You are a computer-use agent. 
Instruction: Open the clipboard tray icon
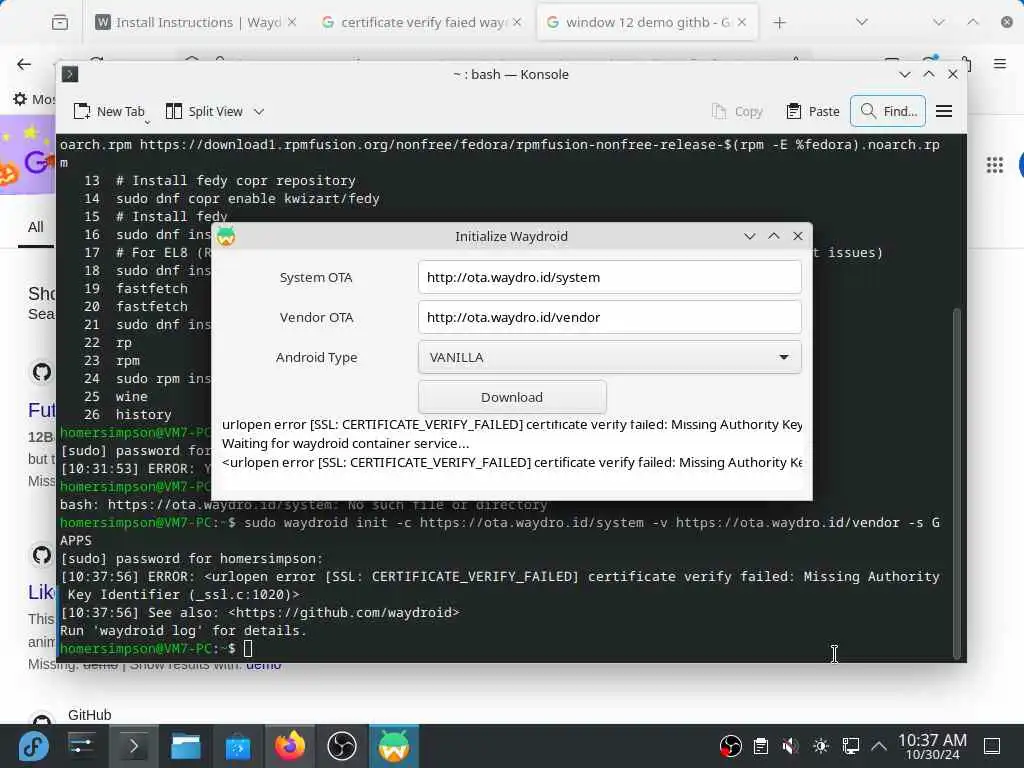click(x=761, y=746)
